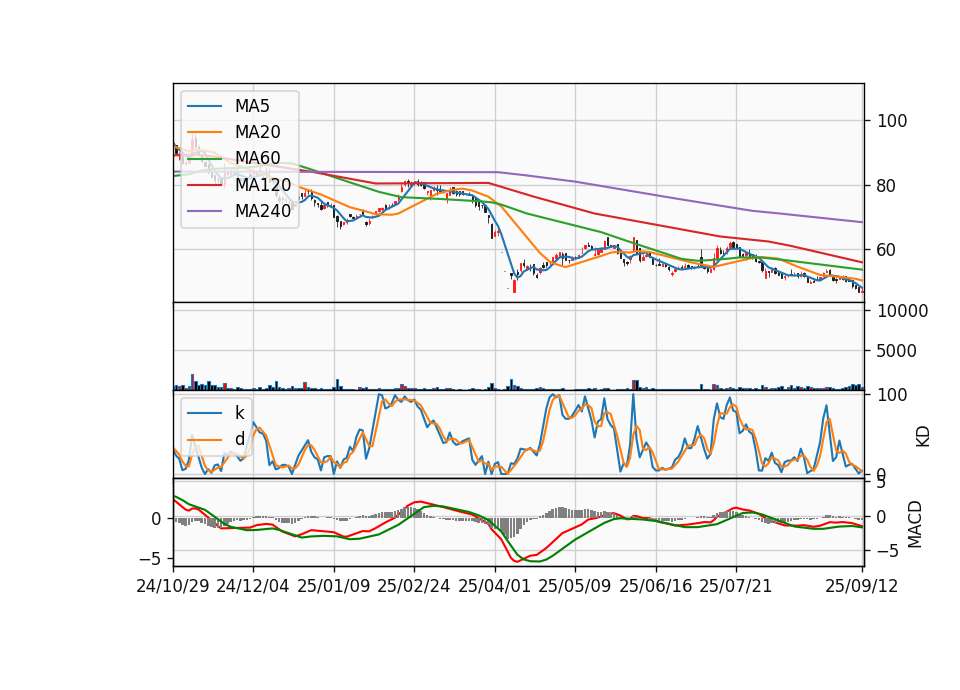960x690 pixels.
Task: Click the 100 price axis tick label
Action: coord(892,121)
